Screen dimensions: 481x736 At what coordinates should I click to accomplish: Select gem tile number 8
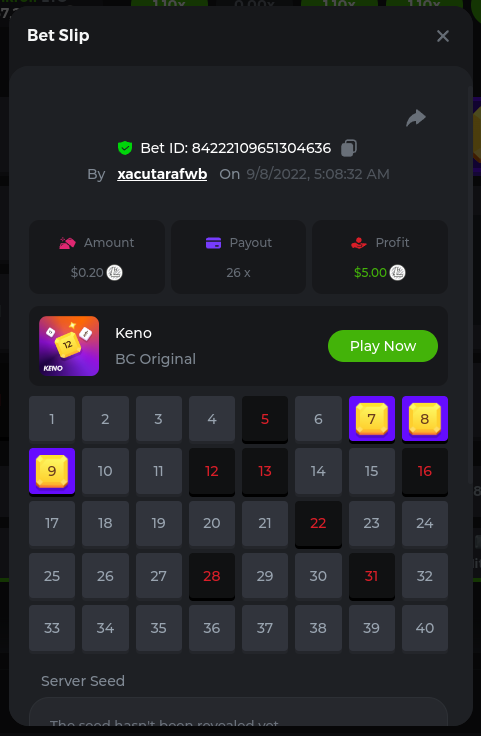425,419
